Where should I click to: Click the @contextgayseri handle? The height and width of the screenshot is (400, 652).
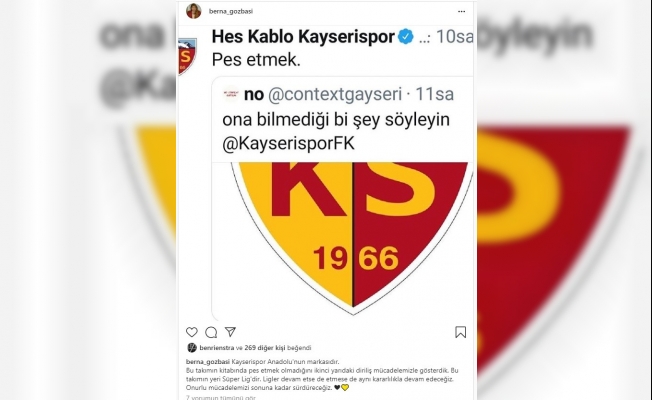click(x=335, y=94)
